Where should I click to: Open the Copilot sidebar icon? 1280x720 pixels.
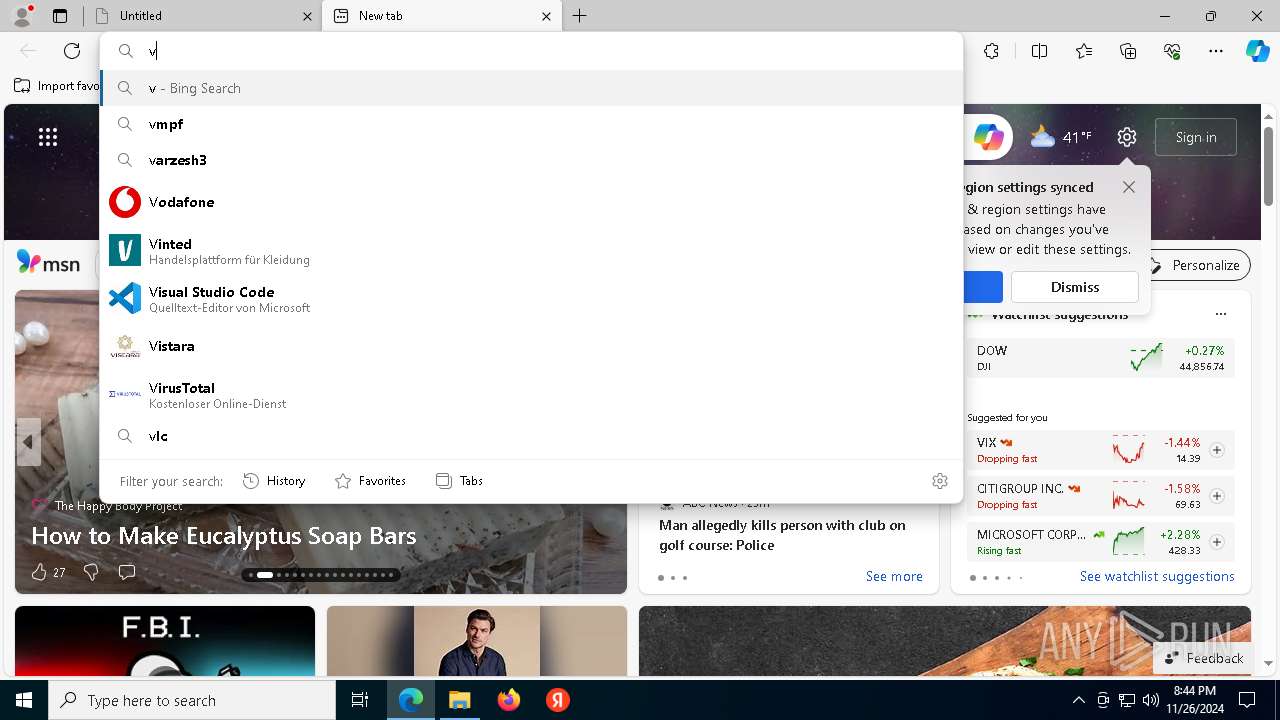point(1257,51)
